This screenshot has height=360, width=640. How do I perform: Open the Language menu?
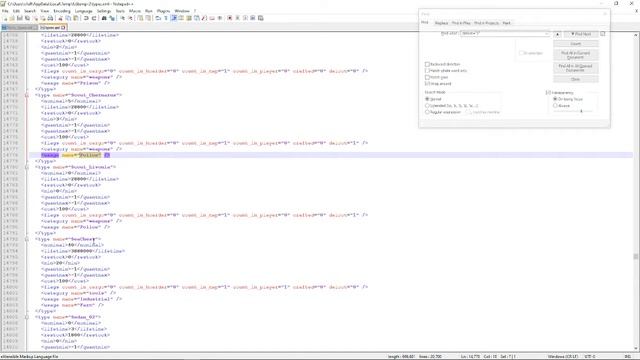point(84,11)
